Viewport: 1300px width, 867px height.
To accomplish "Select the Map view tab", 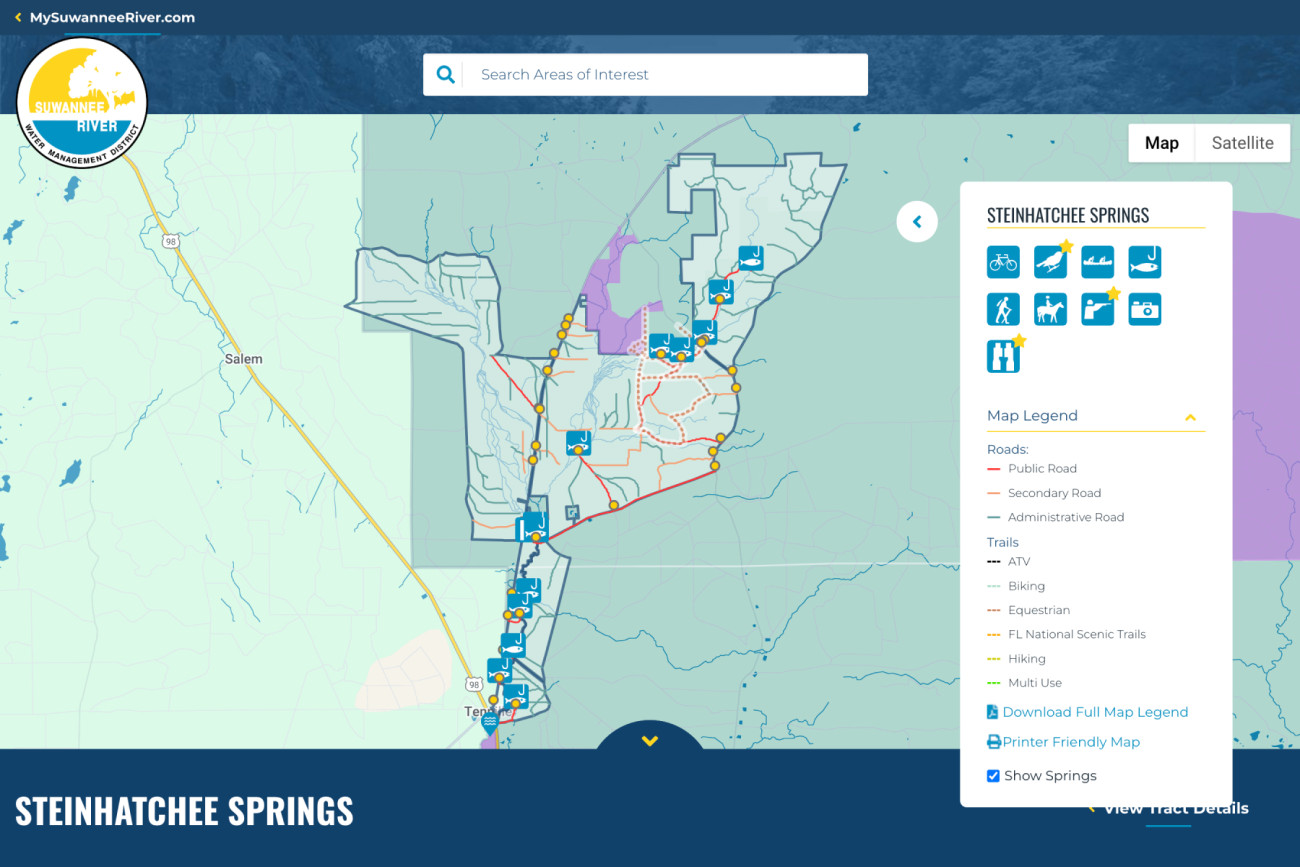I will coord(1161,143).
